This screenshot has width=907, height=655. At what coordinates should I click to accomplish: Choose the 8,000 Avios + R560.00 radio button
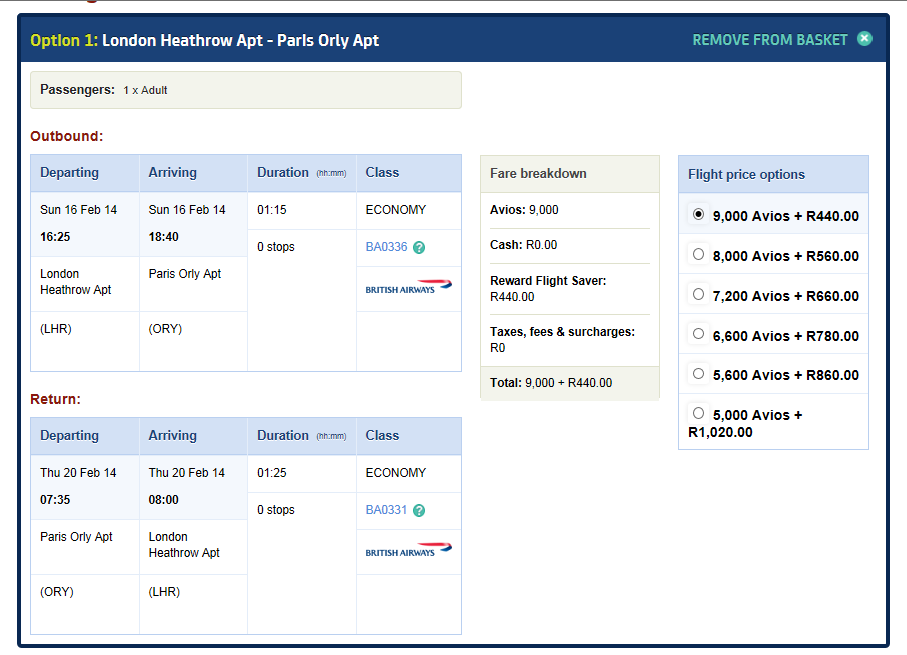(698, 255)
